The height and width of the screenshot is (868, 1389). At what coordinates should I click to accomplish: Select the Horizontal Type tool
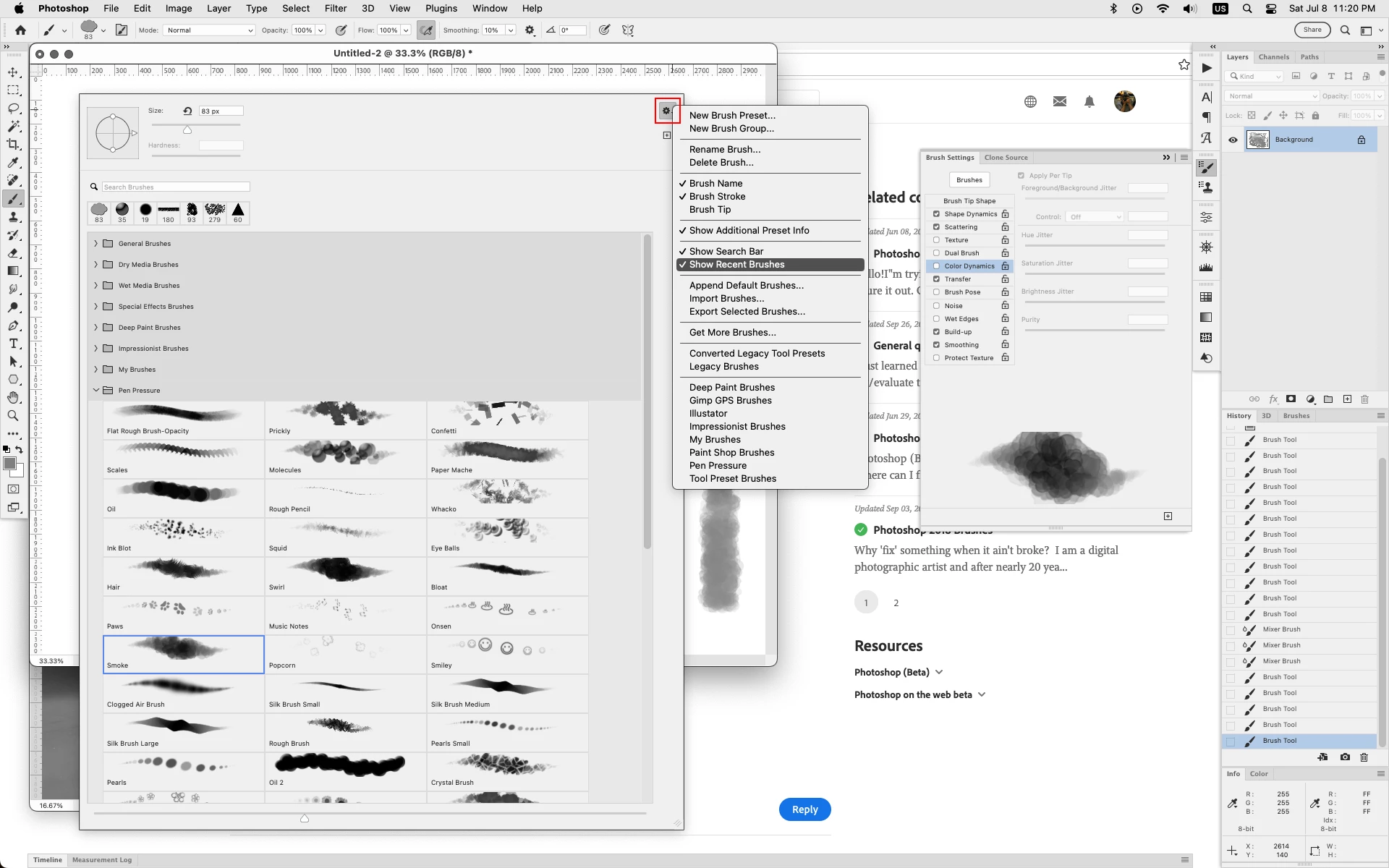point(13,344)
